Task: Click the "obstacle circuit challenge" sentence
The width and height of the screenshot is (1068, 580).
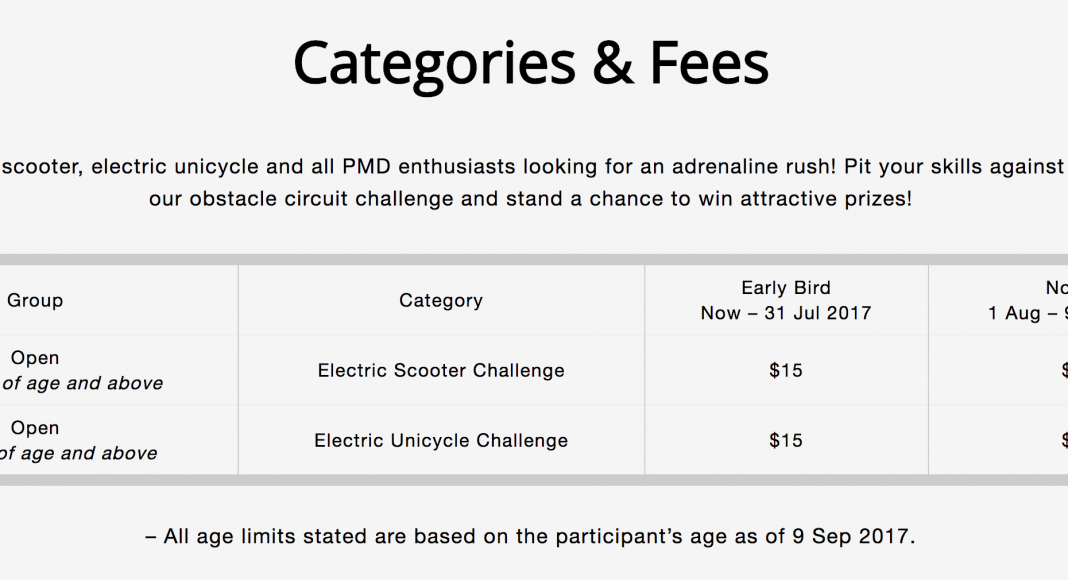Action: 531,198
